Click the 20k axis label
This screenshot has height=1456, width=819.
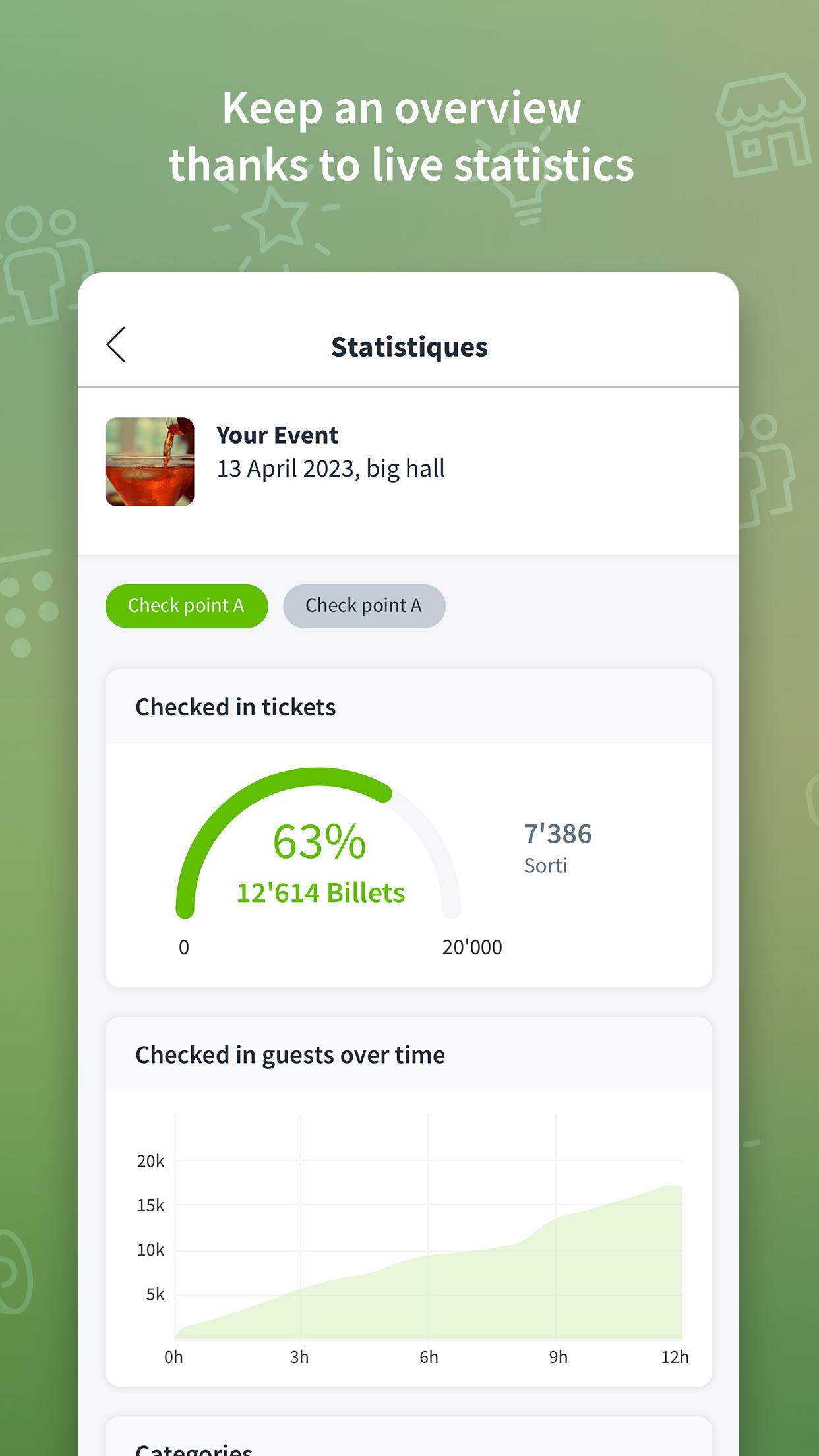[x=150, y=1161]
